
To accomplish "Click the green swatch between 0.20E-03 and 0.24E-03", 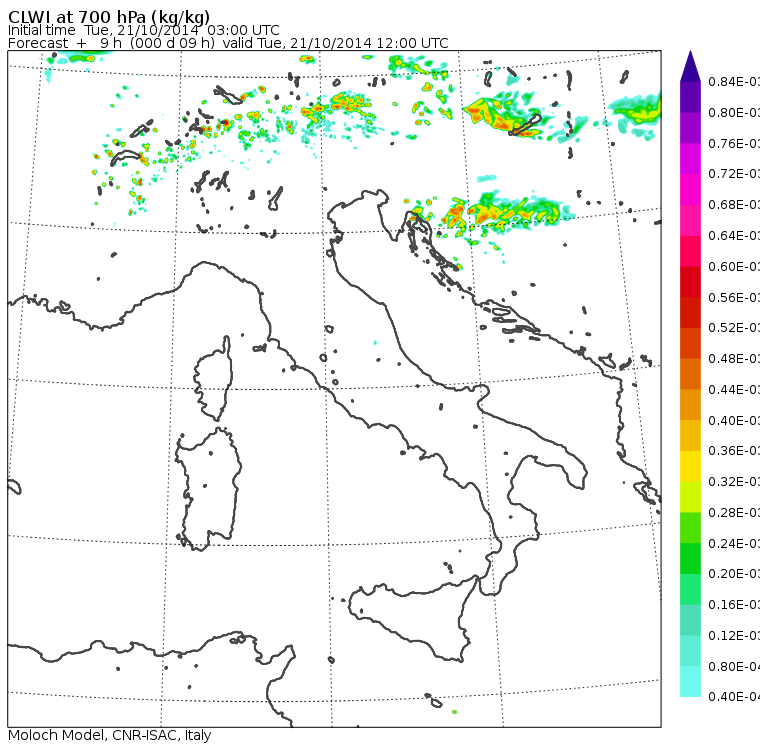I will [x=690, y=558].
